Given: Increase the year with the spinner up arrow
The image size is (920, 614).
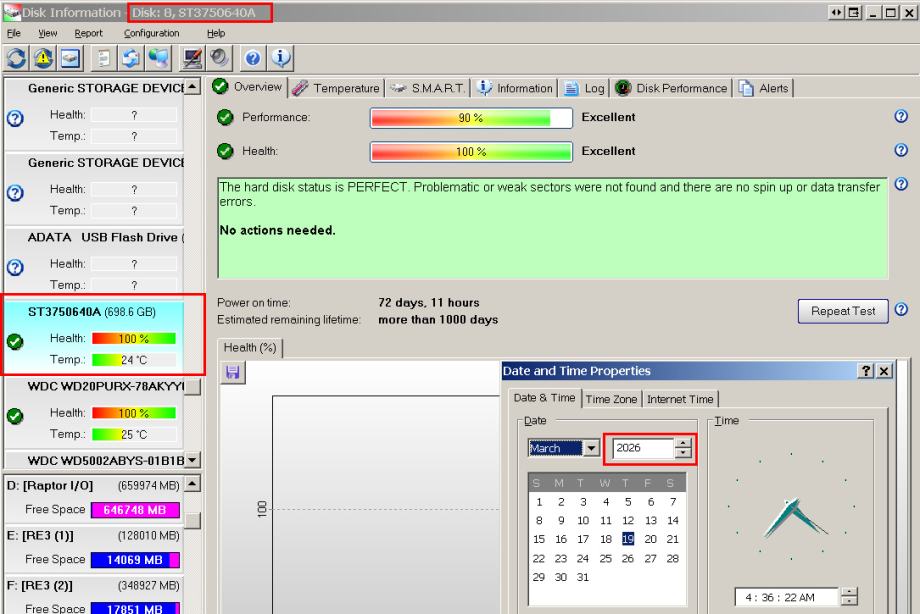Looking at the screenshot, I should pos(683,444).
